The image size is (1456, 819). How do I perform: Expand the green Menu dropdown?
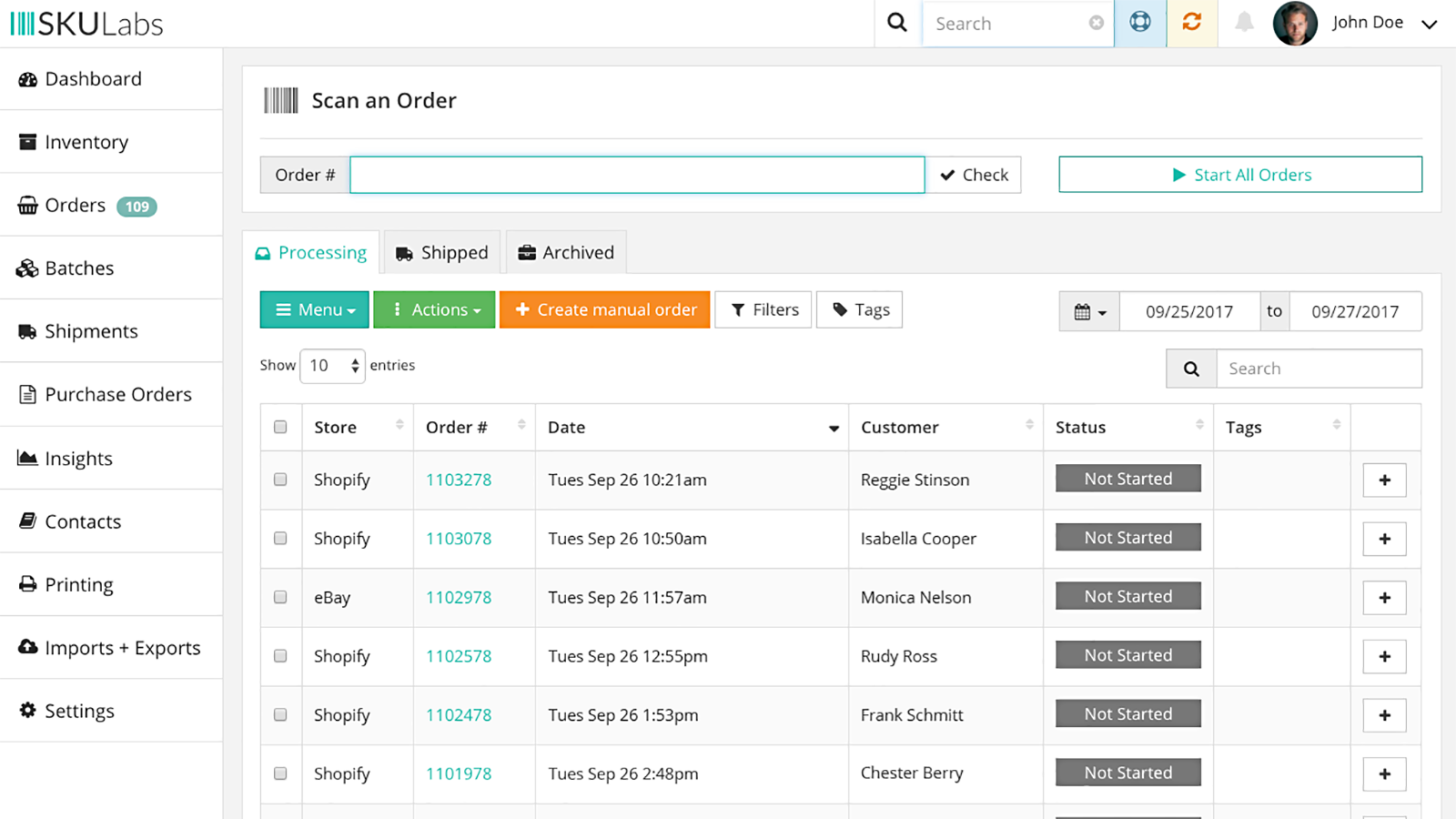coord(314,309)
